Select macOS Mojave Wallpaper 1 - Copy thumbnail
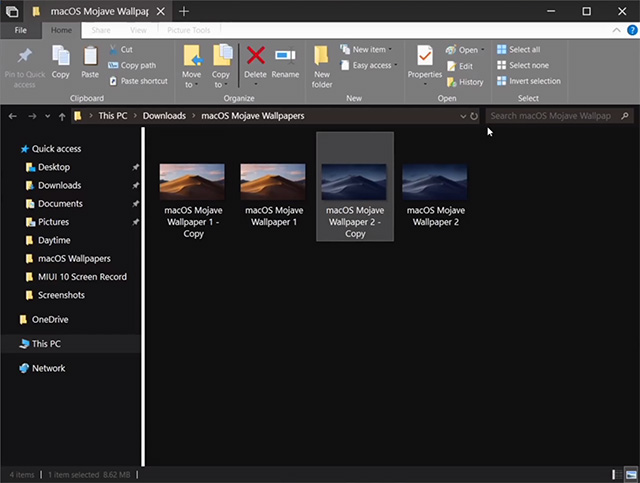 pos(192,182)
